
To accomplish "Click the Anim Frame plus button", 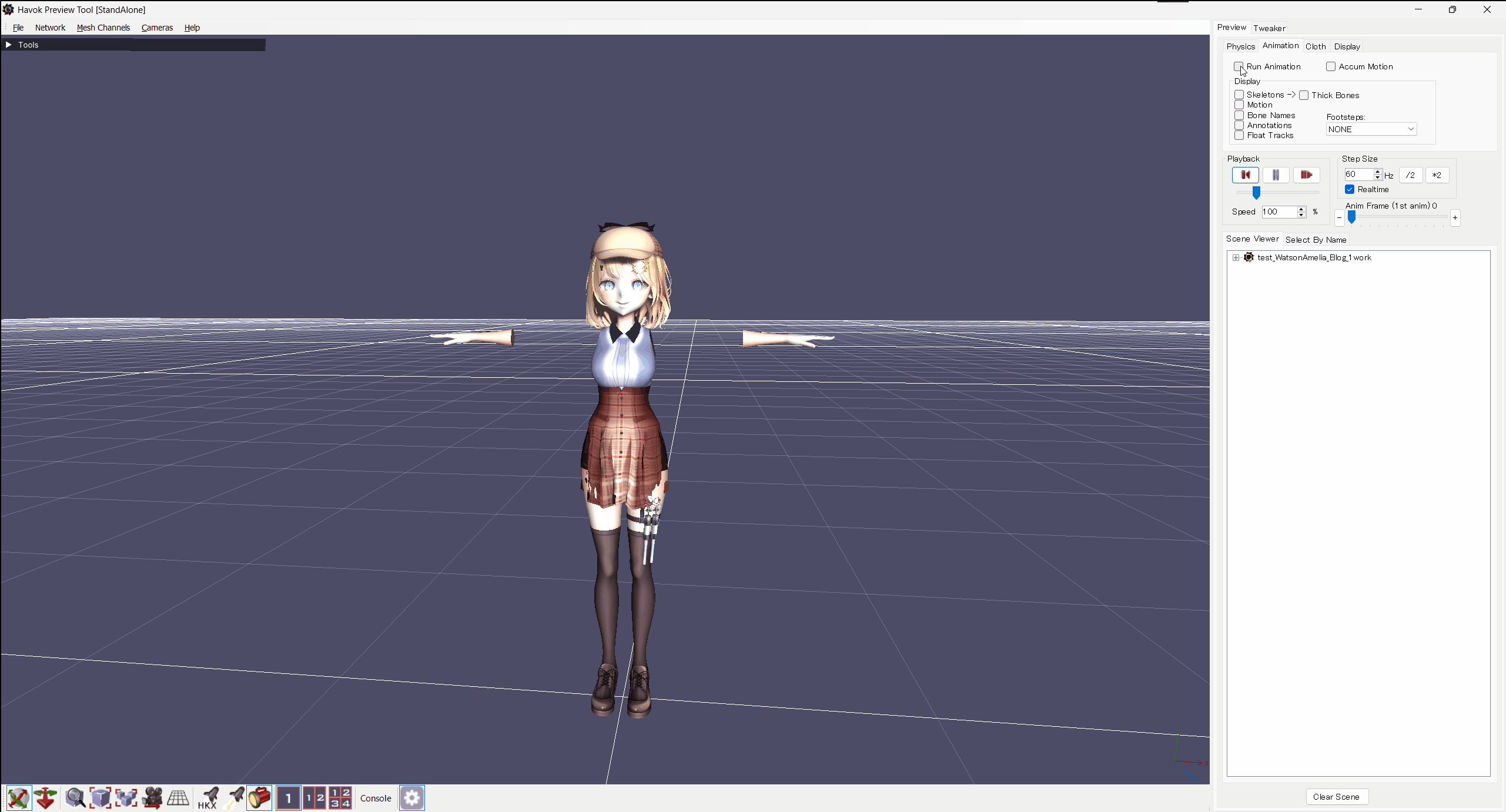I will 1455,218.
